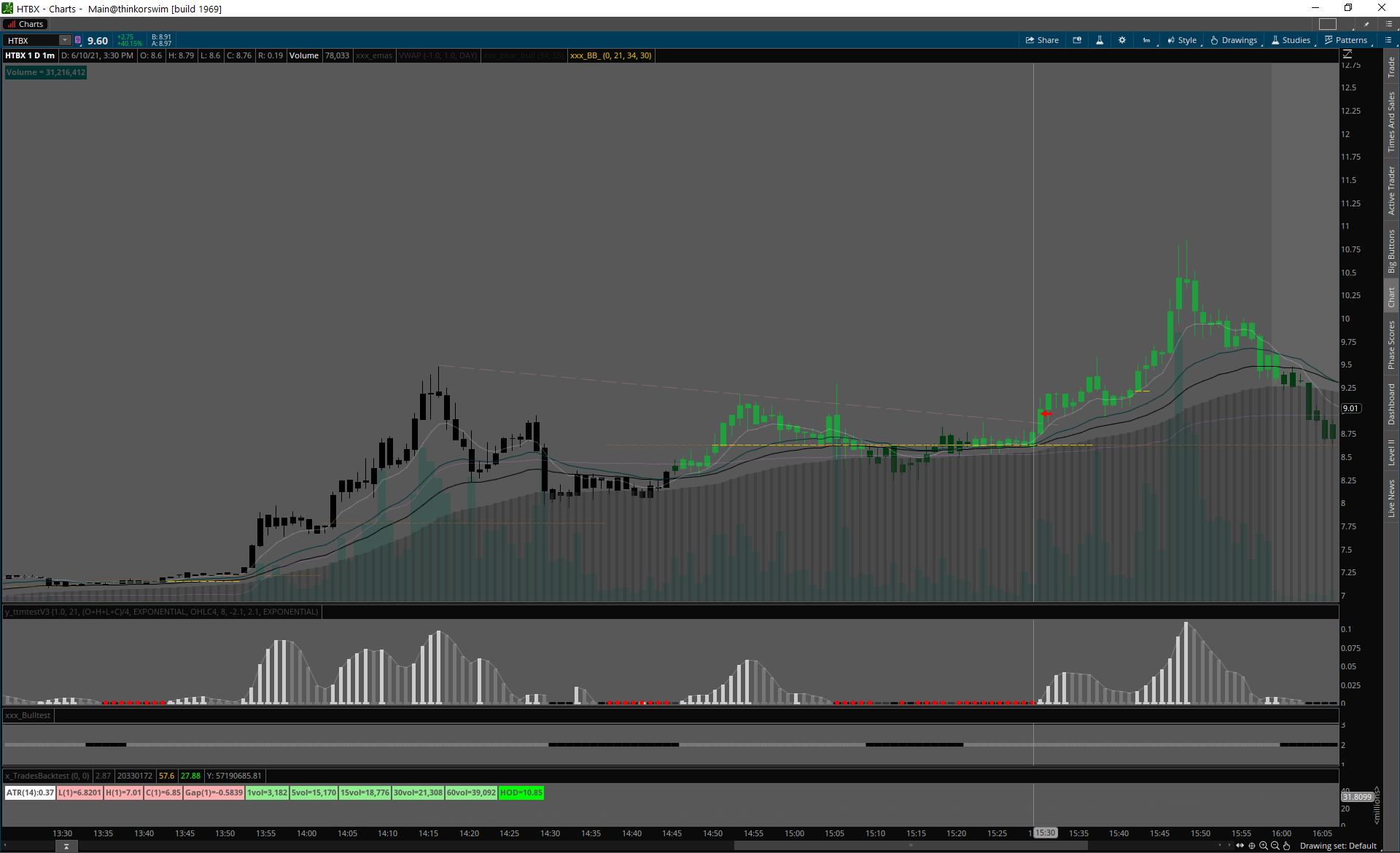
Task: Toggle the pin icon in the top right
Action: point(1366,24)
